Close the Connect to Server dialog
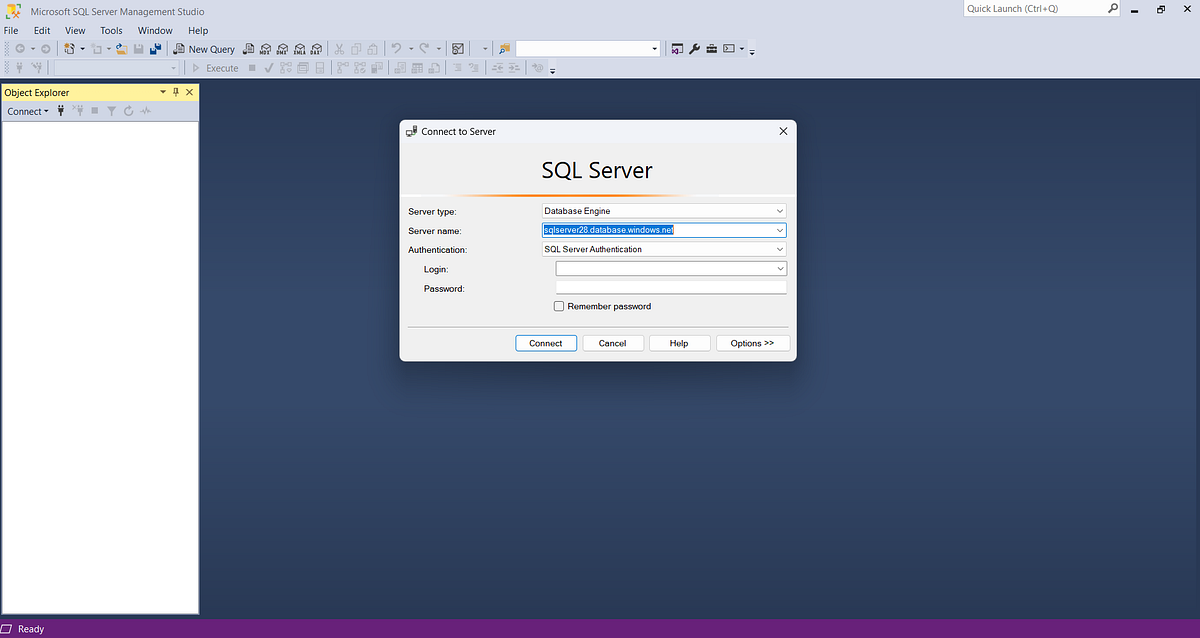 pos(783,131)
